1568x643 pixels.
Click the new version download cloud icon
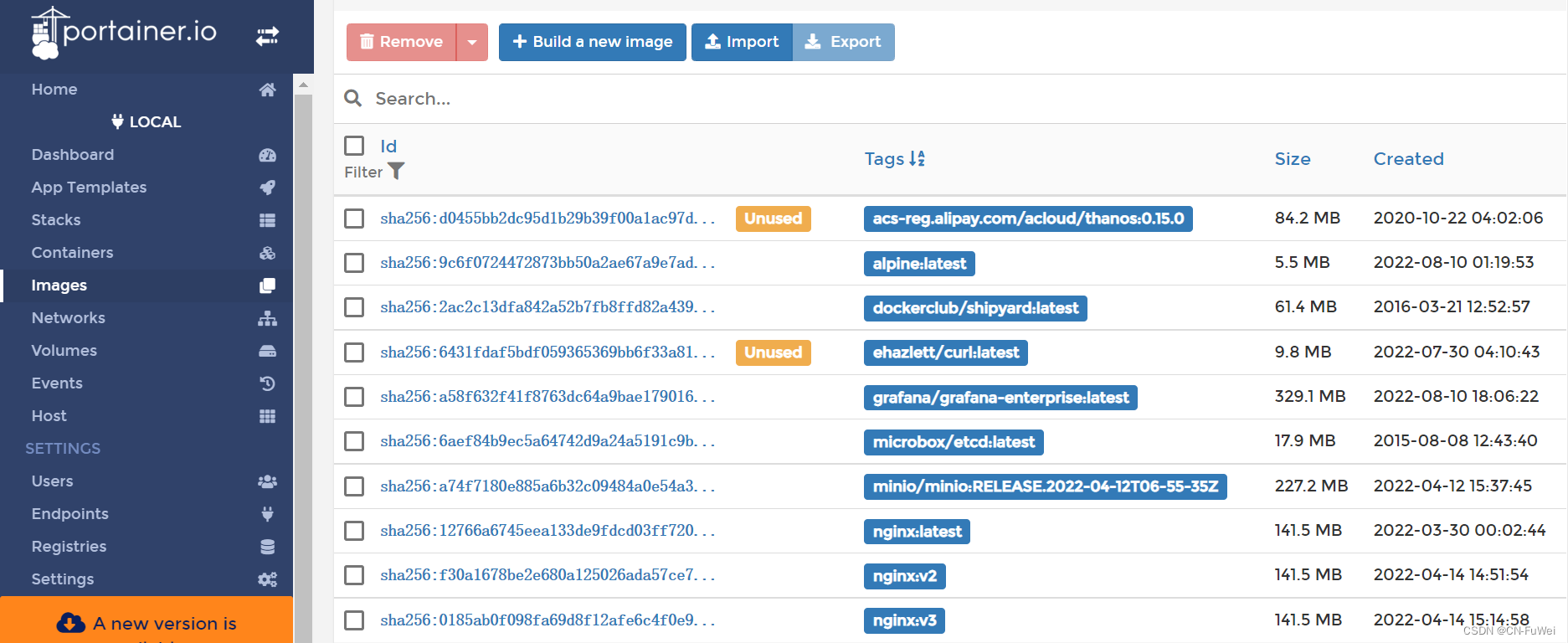point(71,623)
